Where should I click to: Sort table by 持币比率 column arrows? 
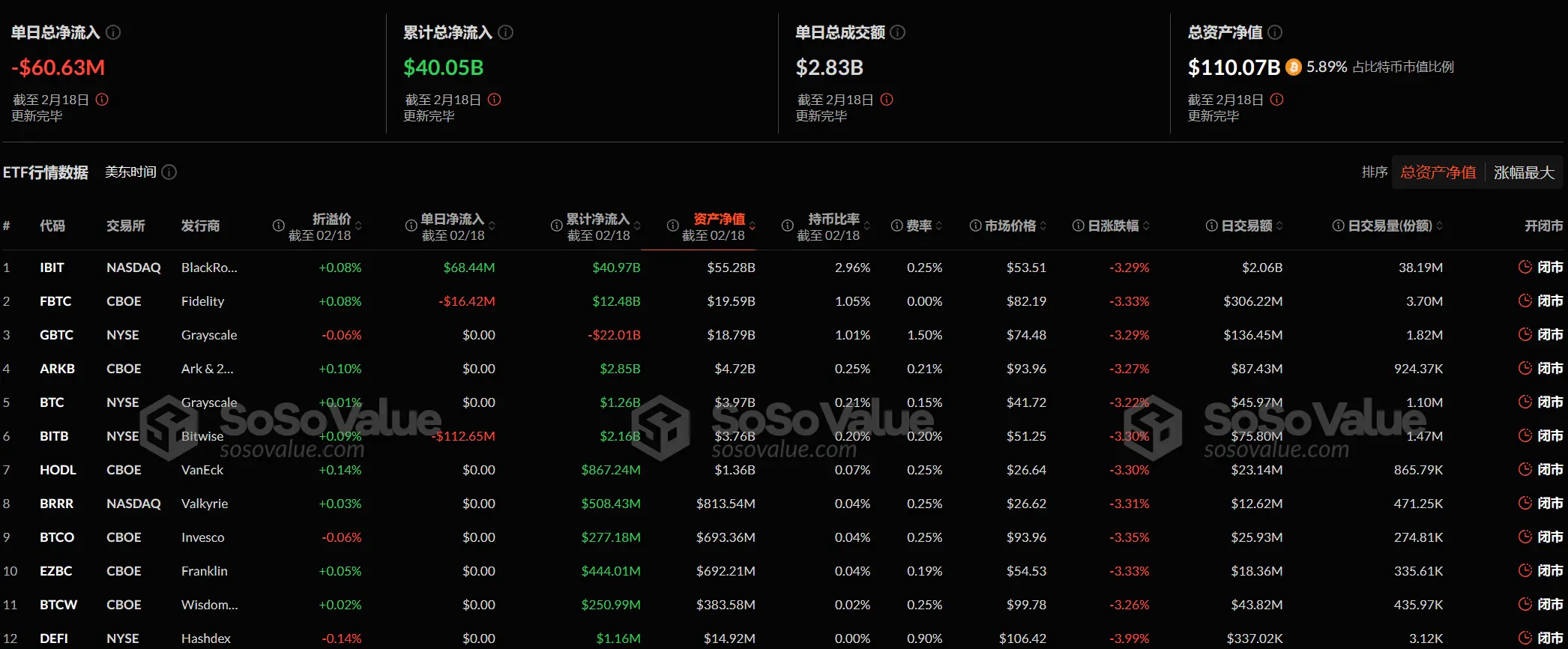click(x=867, y=226)
